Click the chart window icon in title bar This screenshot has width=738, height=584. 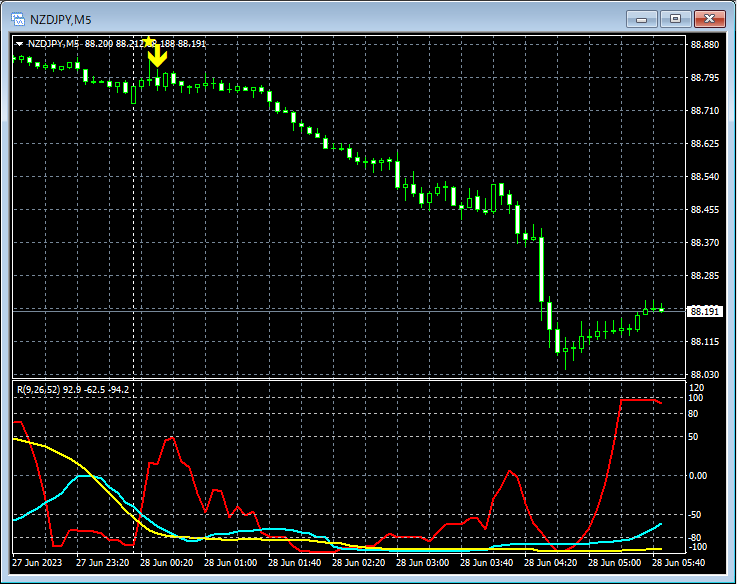tap(18, 17)
